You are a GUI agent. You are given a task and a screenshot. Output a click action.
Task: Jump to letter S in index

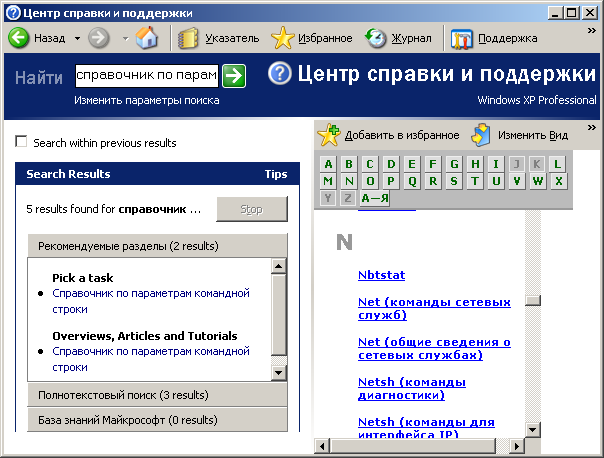pyautogui.click(x=454, y=181)
